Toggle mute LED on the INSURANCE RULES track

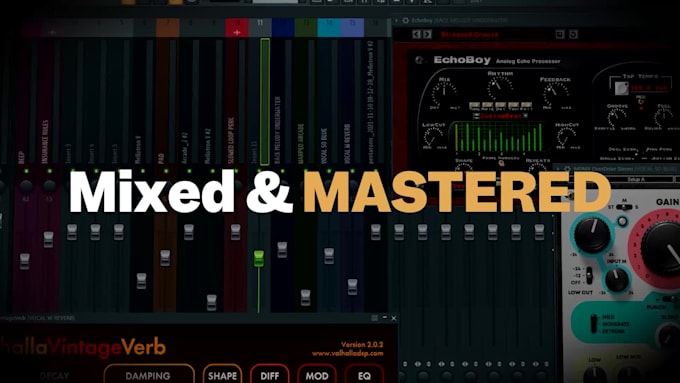click(x=49, y=171)
